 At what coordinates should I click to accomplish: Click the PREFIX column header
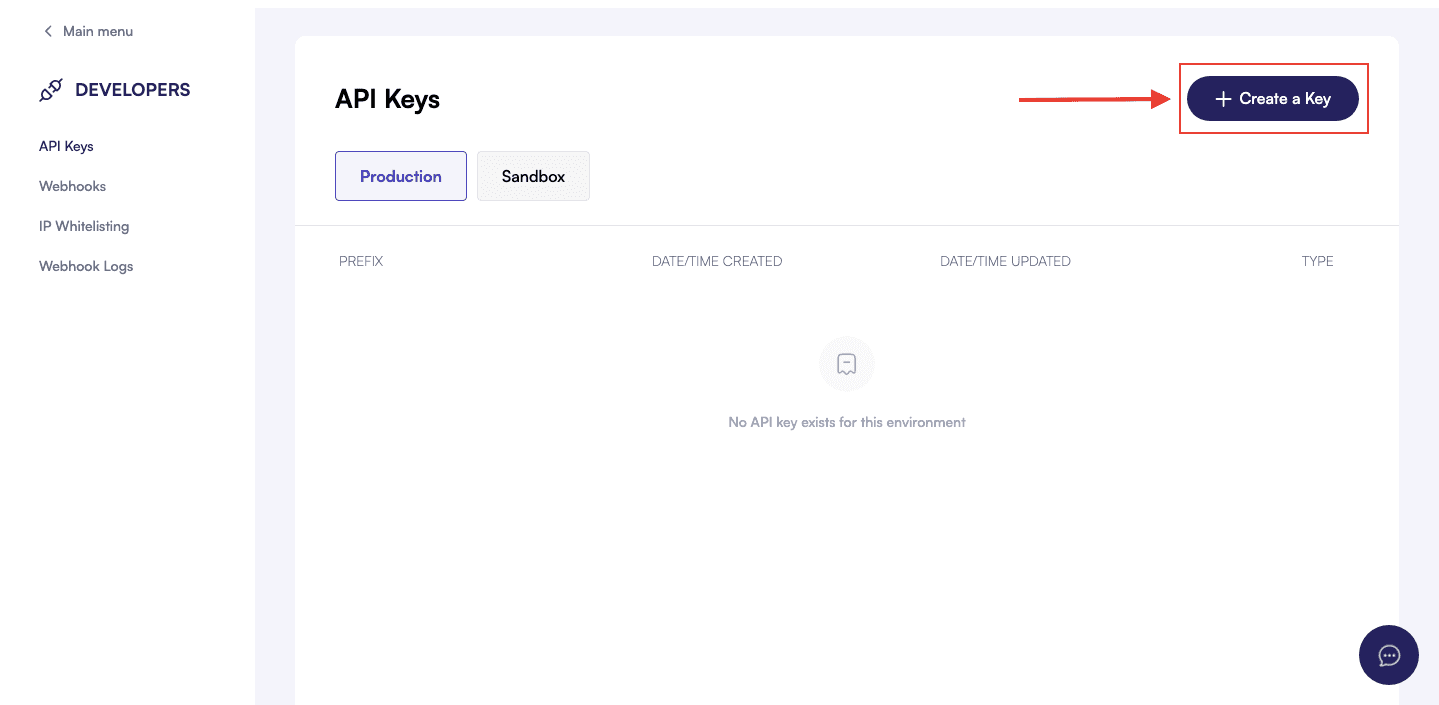[x=361, y=261]
